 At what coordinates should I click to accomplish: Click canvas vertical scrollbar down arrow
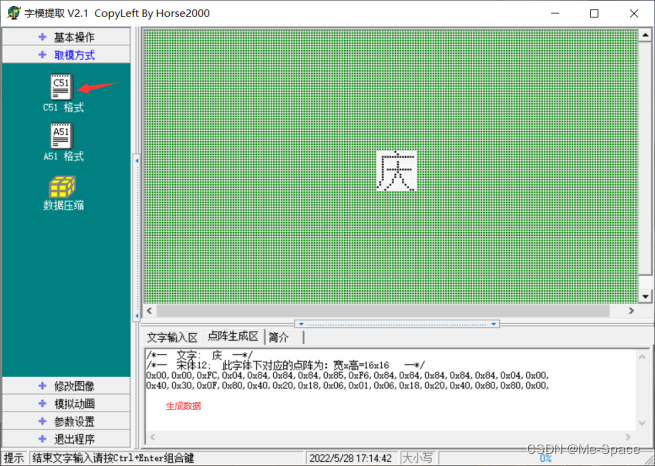pos(645,296)
